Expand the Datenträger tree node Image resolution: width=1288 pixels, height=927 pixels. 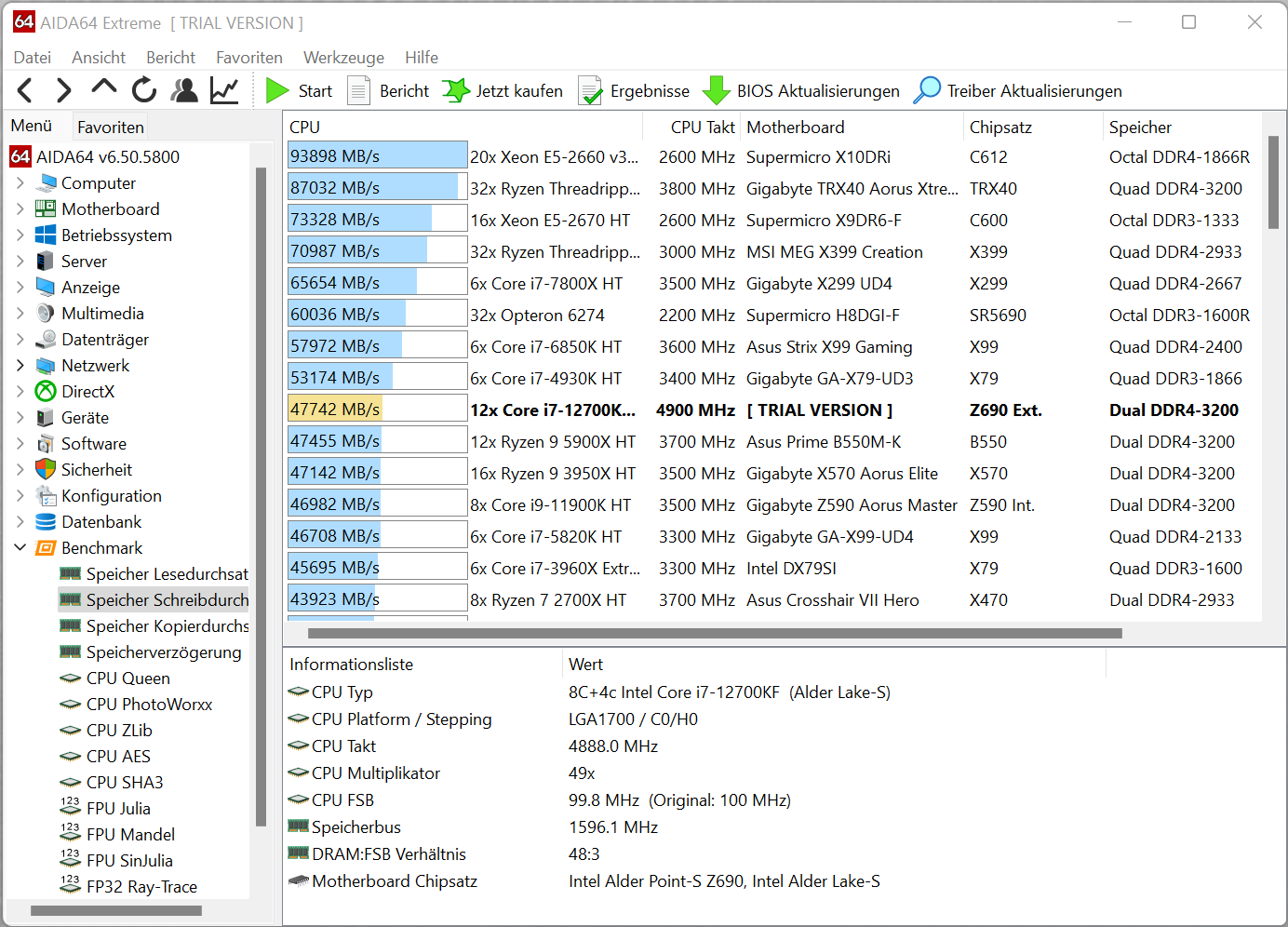(x=20, y=340)
